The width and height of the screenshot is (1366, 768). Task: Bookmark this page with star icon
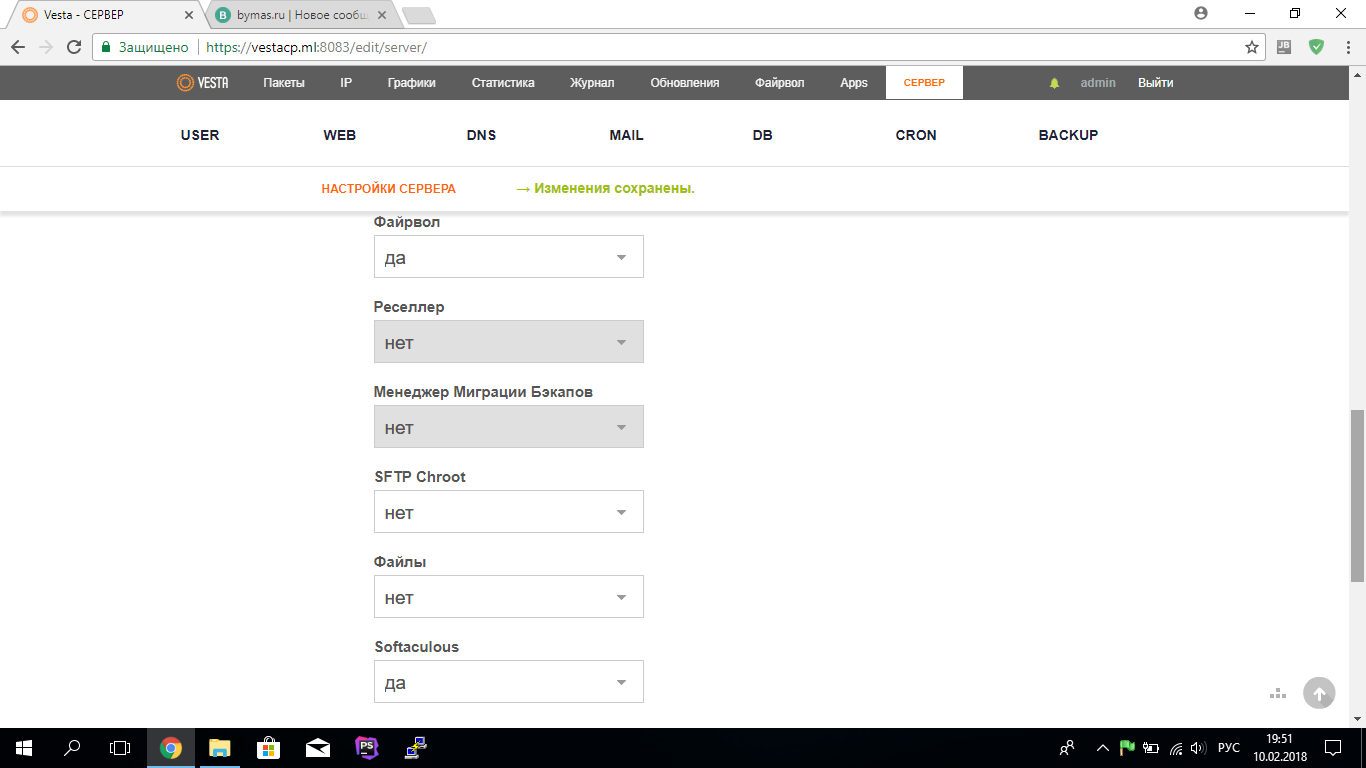[1251, 47]
